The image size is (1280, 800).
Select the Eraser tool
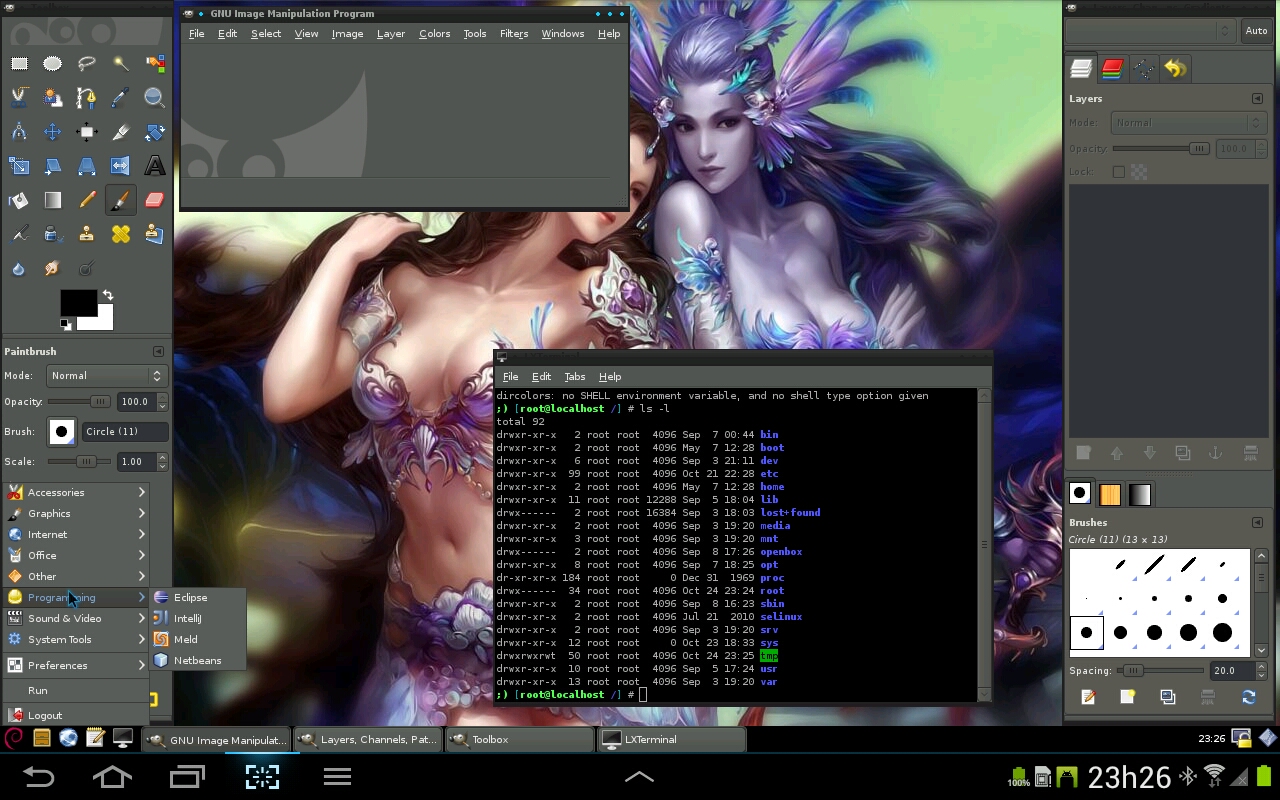[x=154, y=200]
